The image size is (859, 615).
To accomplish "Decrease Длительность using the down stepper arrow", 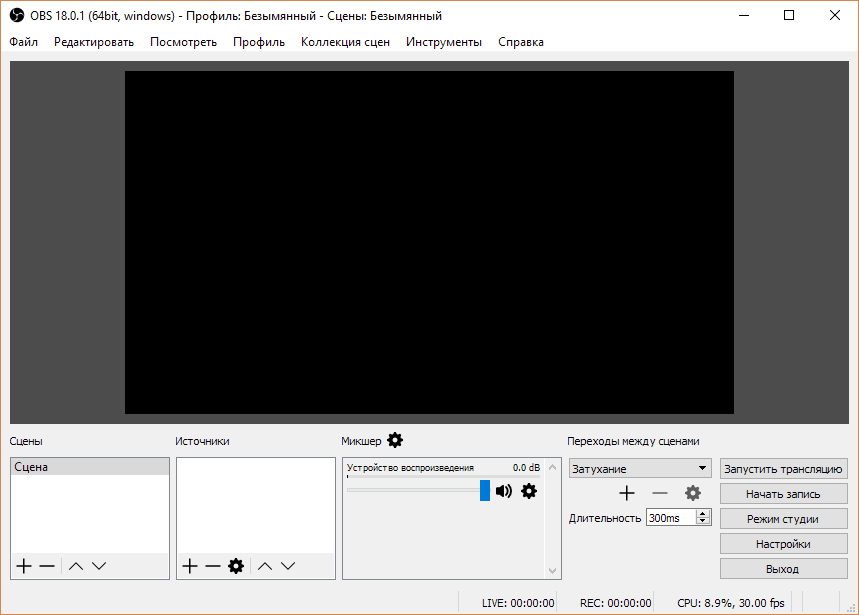I will pos(703,521).
